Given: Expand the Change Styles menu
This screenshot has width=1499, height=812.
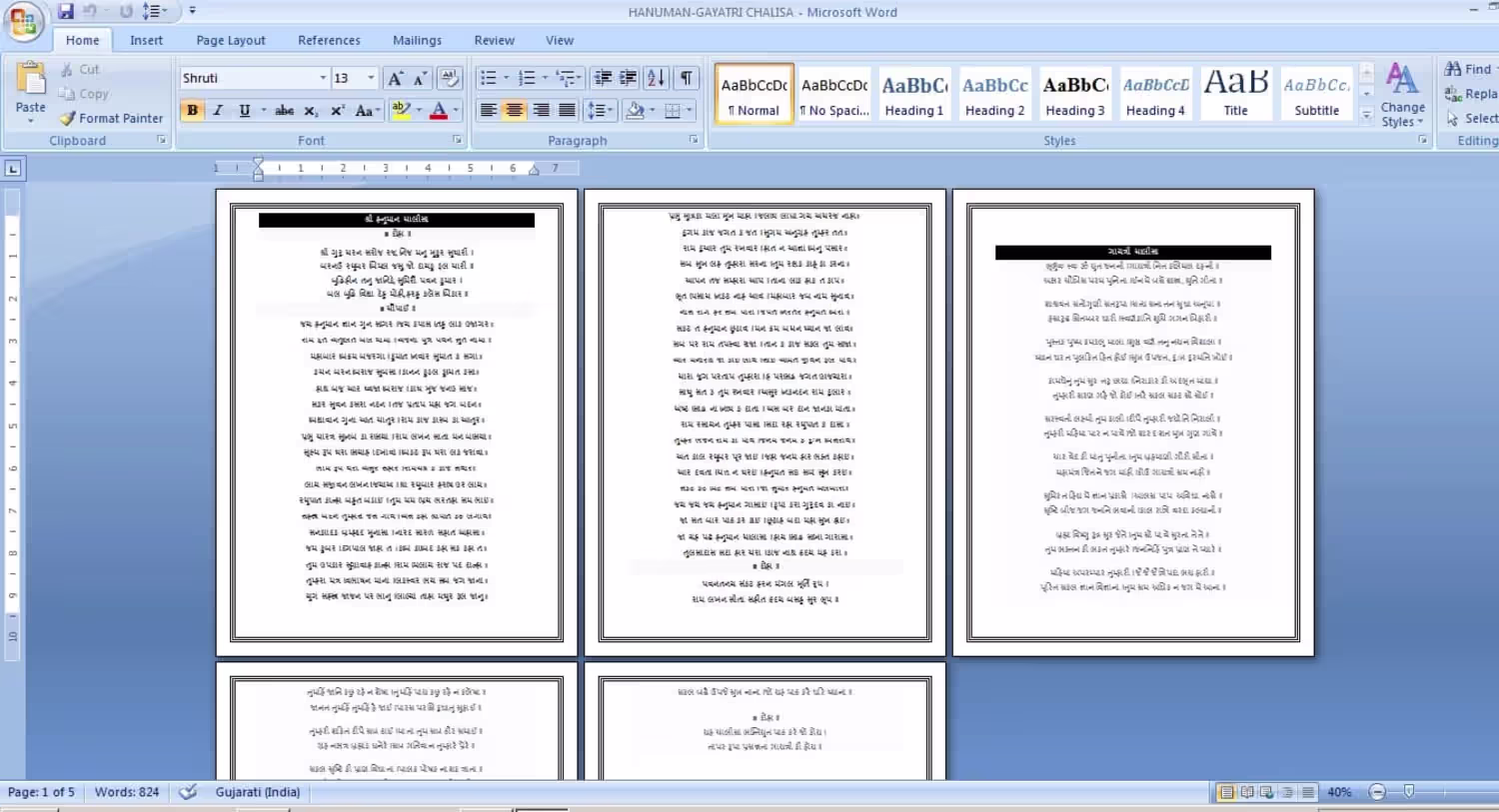Looking at the screenshot, I should tap(1402, 96).
